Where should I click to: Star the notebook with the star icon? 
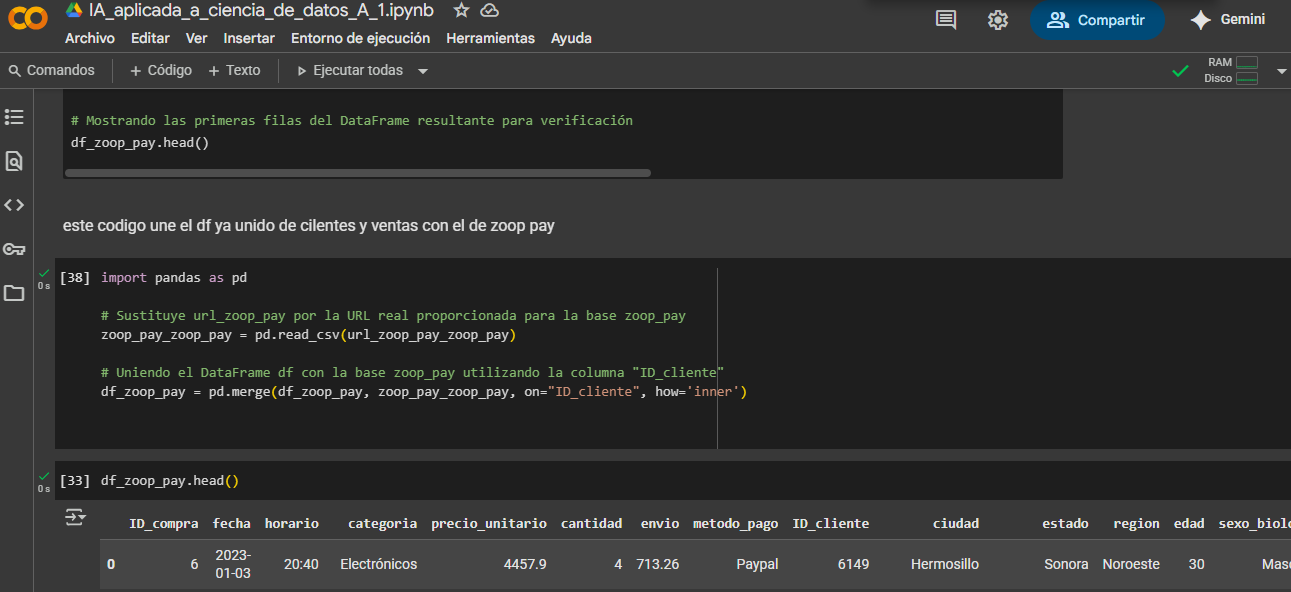coord(461,10)
